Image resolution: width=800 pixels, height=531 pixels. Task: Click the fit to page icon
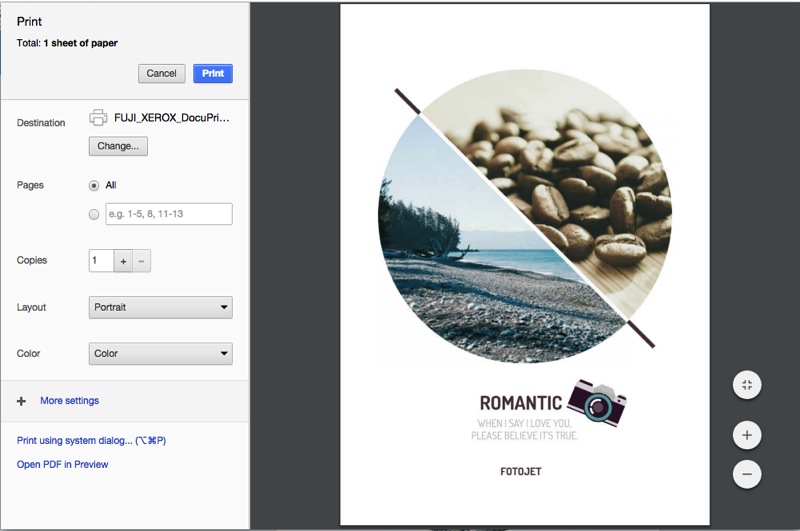747,384
